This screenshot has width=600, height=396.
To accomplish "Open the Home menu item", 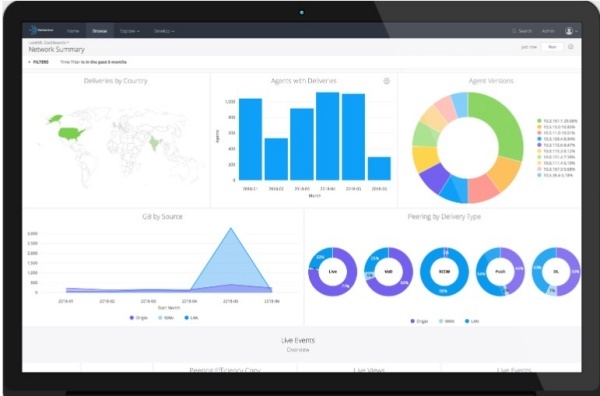I will point(73,31).
